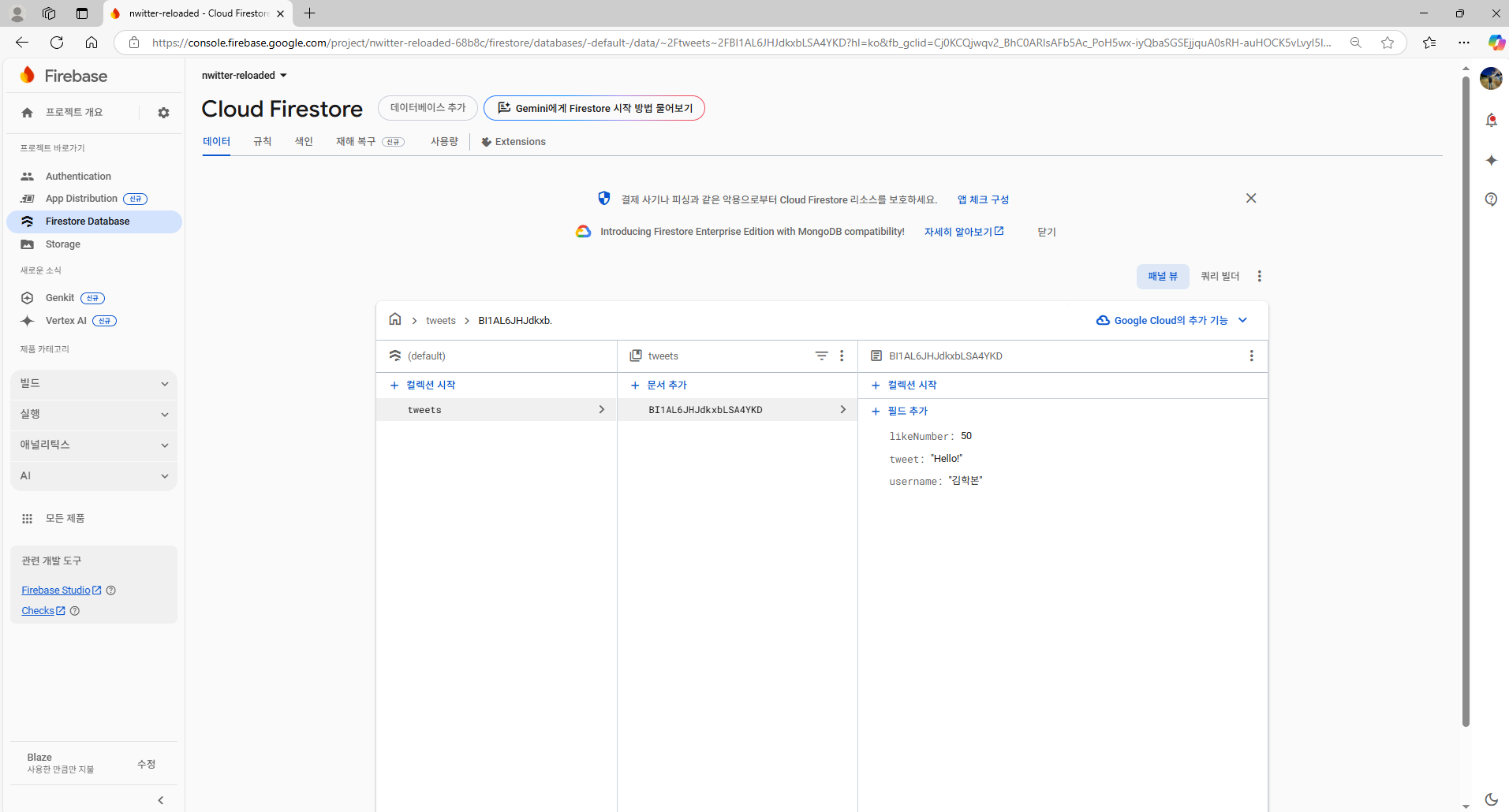Click the likeNumber value 50
Screen dimensions: 1509x812
[x=966, y=436]
